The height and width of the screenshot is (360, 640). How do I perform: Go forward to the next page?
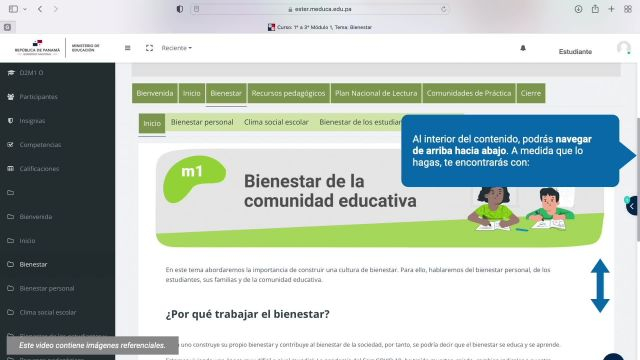[x=56, y=9]
